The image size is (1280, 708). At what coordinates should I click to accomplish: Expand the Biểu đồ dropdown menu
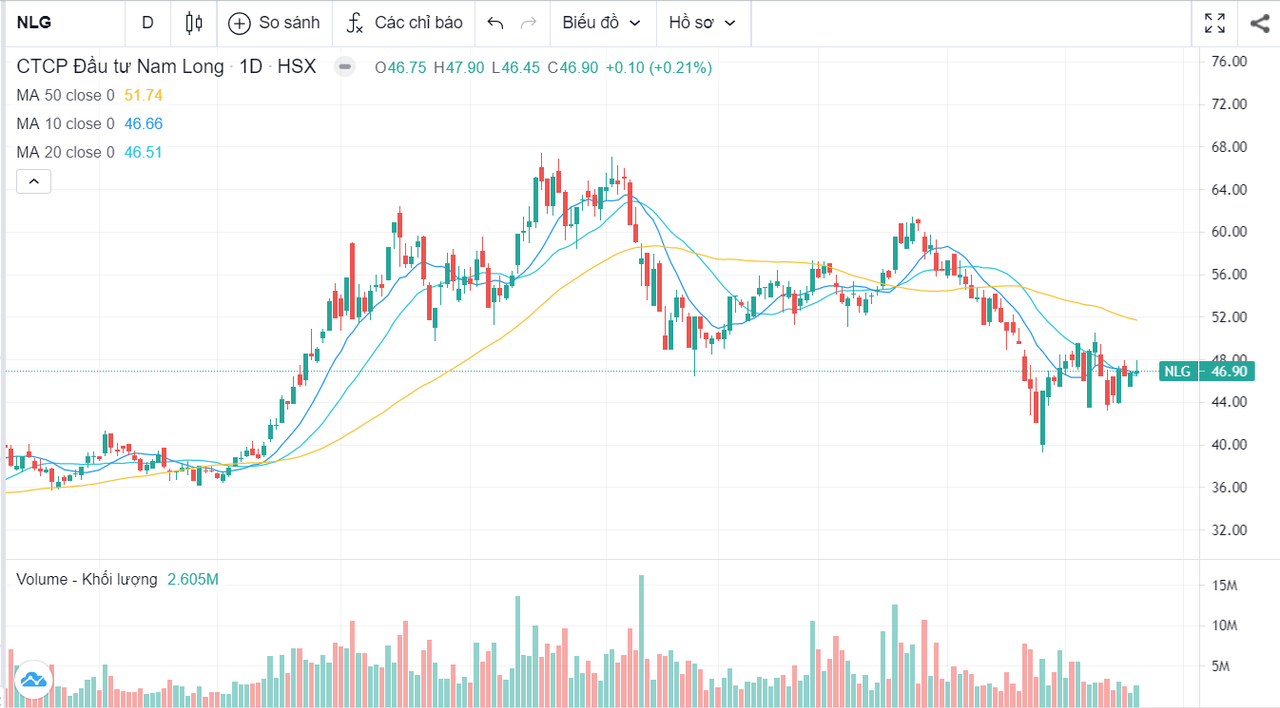[602, 22]
